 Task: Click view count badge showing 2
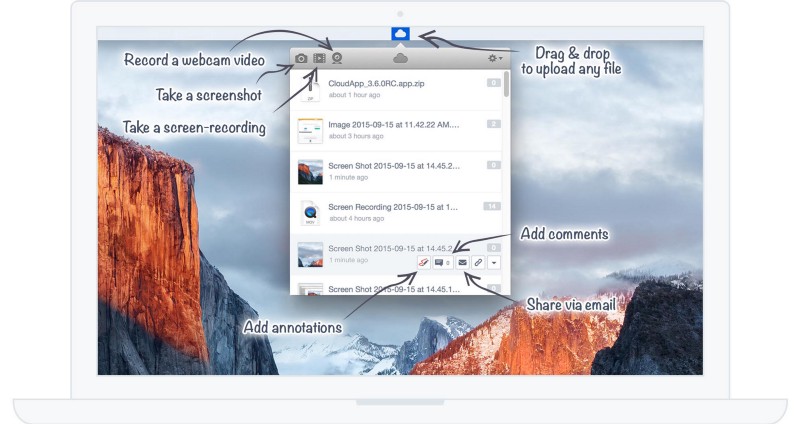493,124
